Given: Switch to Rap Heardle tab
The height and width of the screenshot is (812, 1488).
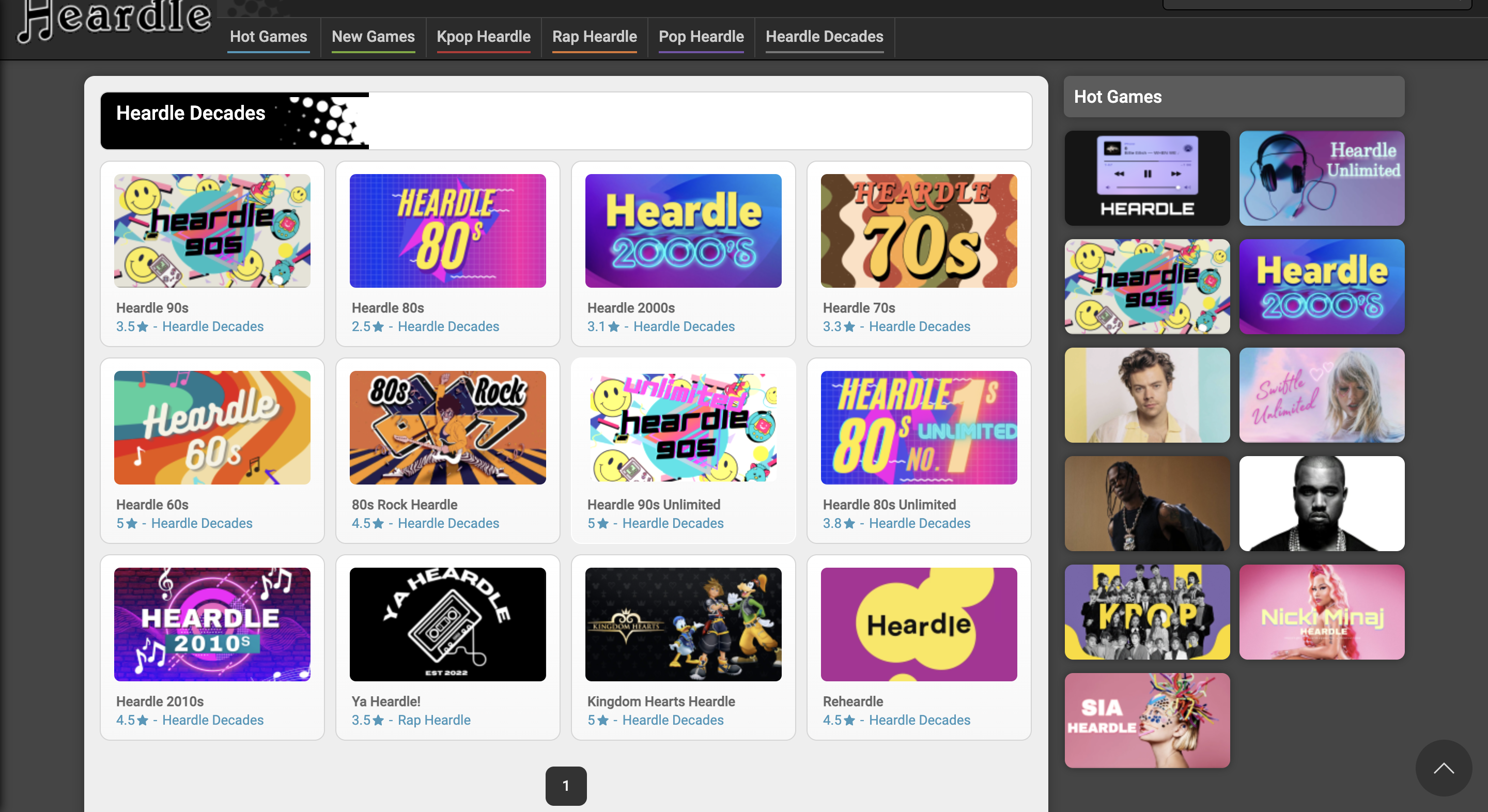Looking at the screenshot, I should 594,37.
